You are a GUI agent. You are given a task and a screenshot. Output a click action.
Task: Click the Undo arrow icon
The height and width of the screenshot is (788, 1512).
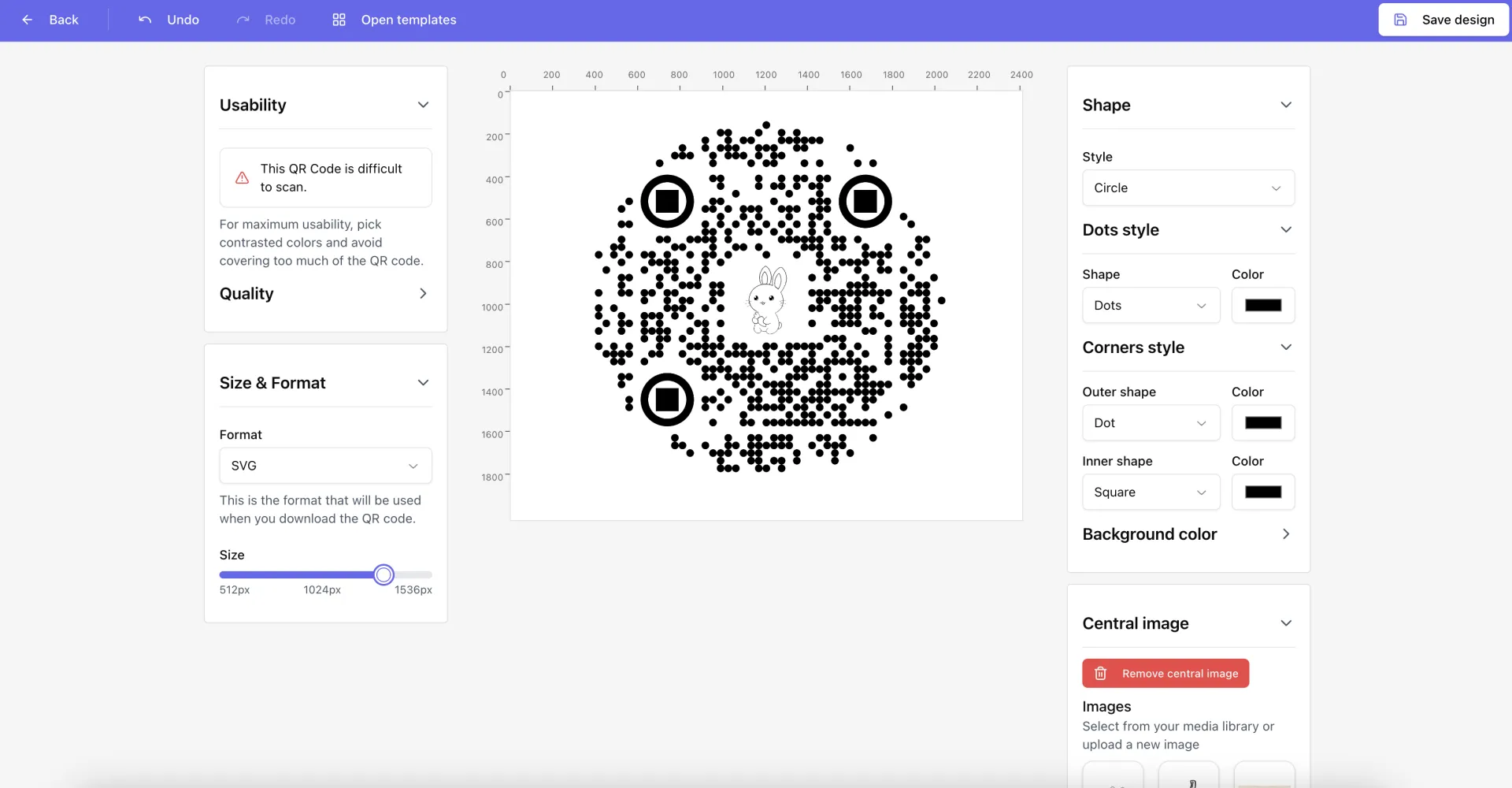pyautogui.click(x=145, y=20)
